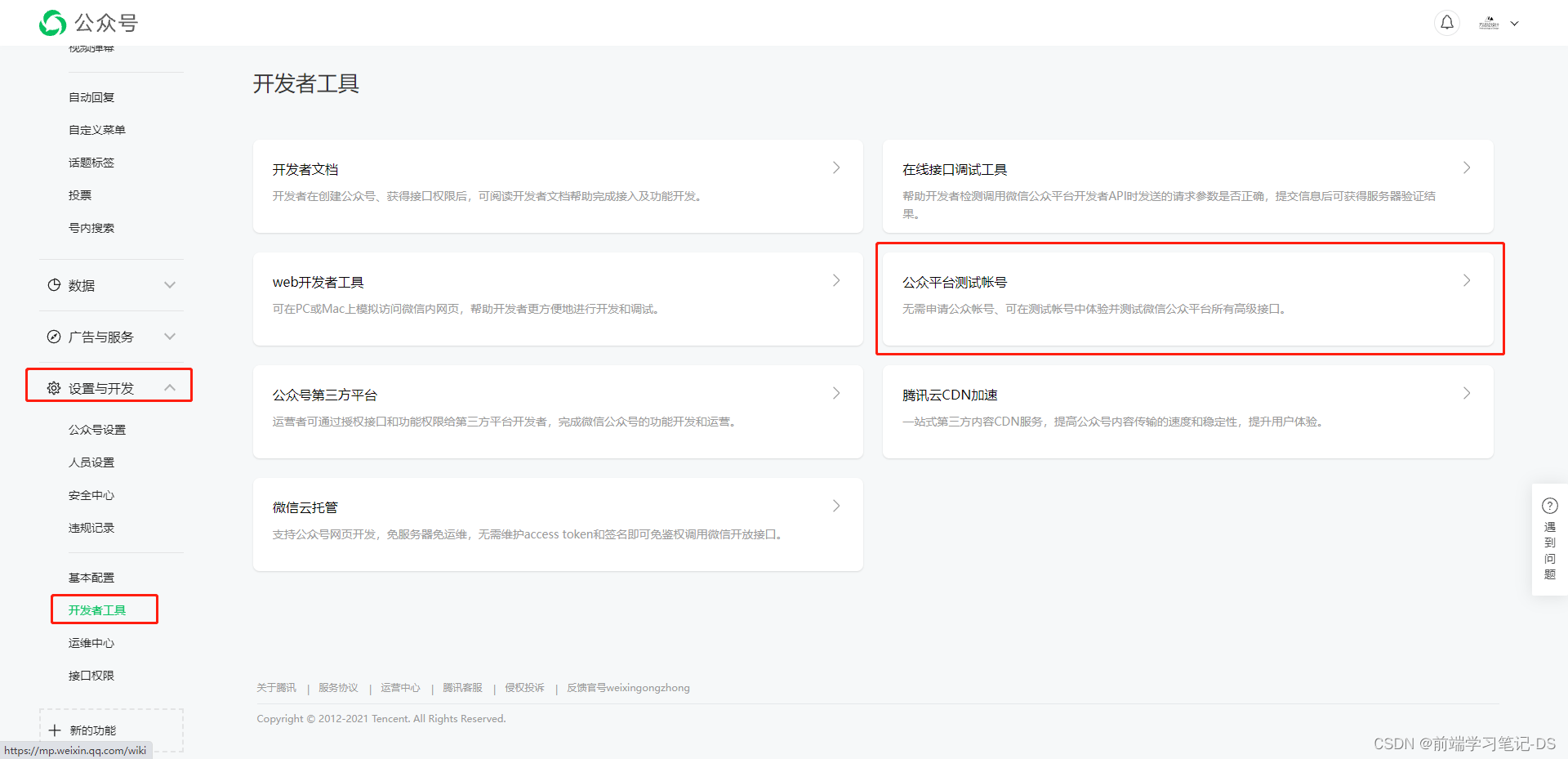Click the arrow on 在线接口调试工具 card
This screenshot has height=759, width=1568.
1467,167
